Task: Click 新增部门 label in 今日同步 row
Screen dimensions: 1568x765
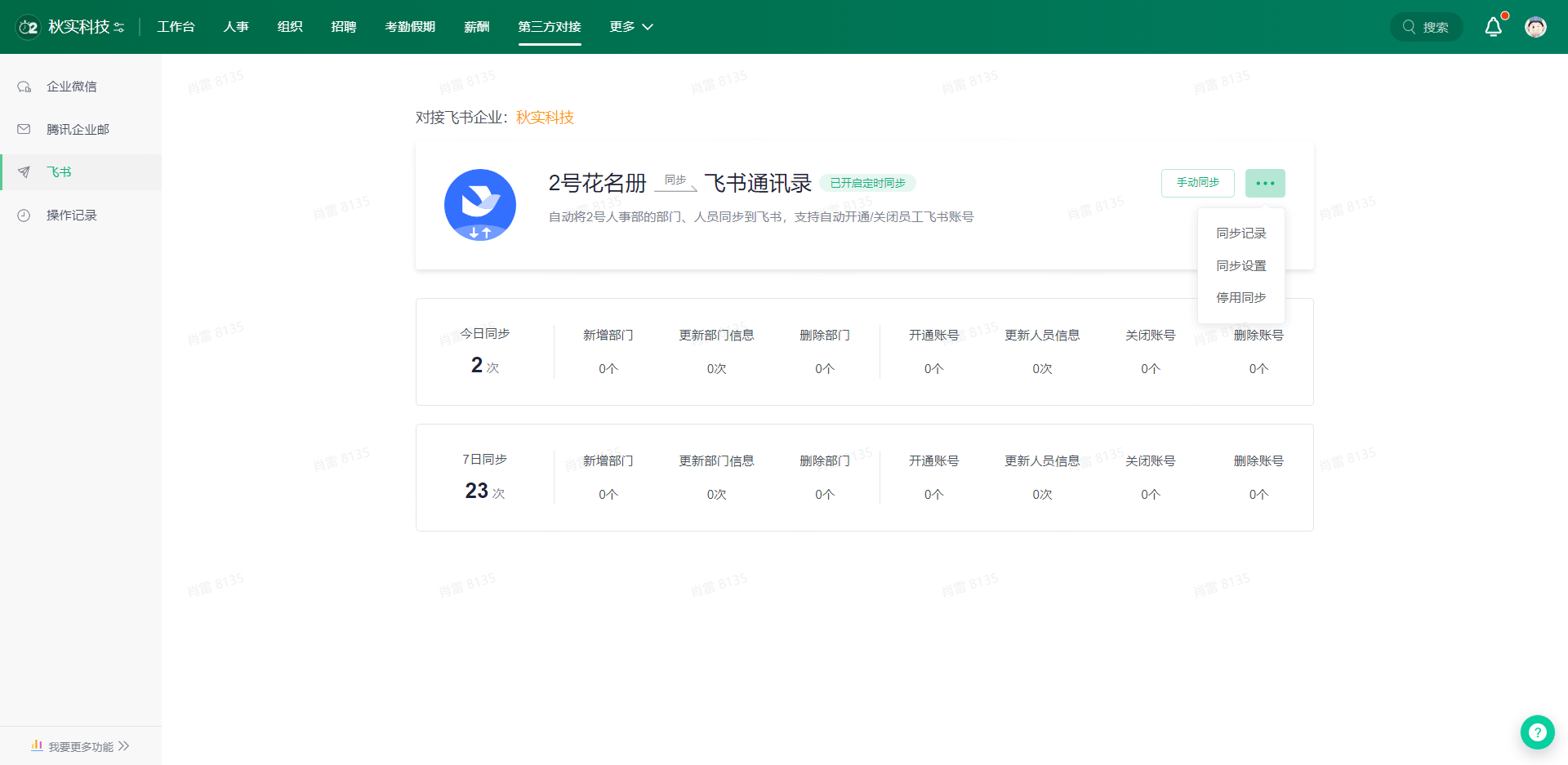Action: tap(608, 336)
